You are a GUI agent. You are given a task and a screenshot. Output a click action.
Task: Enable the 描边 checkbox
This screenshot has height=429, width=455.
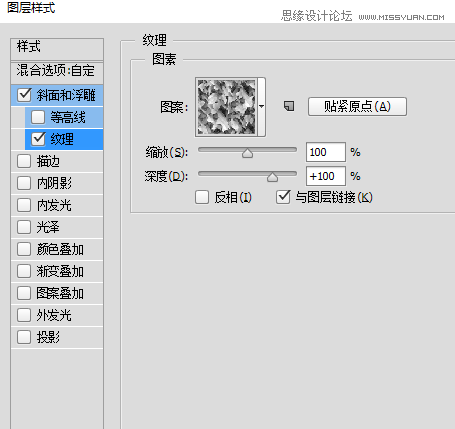24,161
